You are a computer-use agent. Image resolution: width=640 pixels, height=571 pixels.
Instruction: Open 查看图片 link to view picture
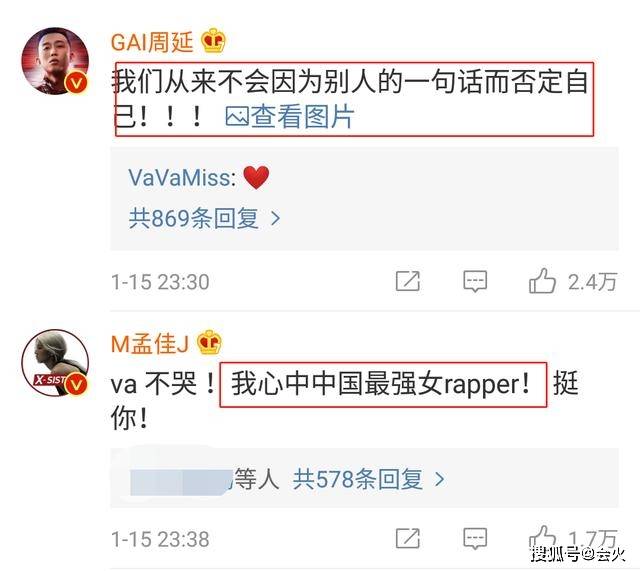pos(289,117)
